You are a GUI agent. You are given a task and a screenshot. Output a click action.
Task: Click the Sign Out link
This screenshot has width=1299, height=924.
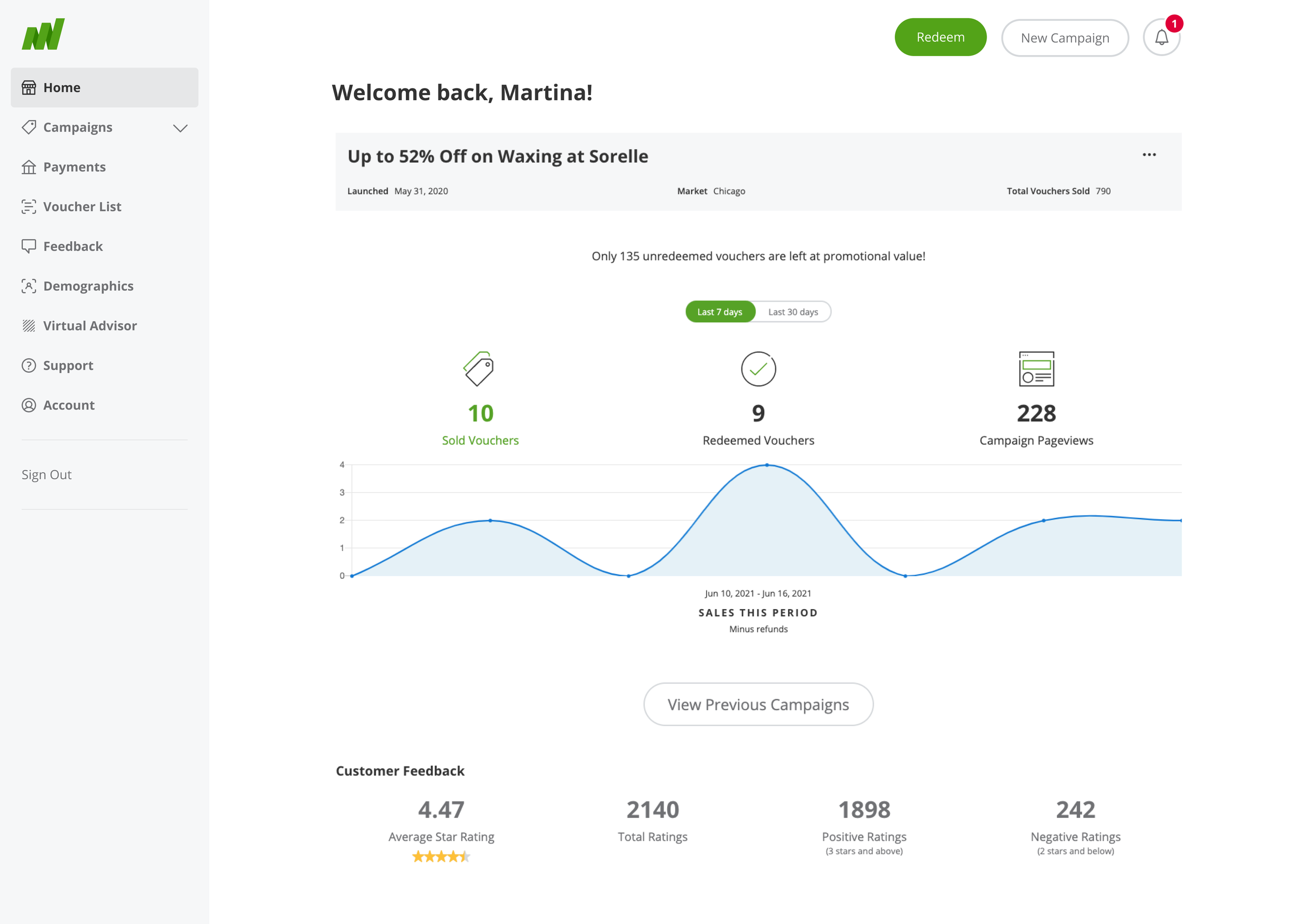pyautogui.click(x=47, y=474)
